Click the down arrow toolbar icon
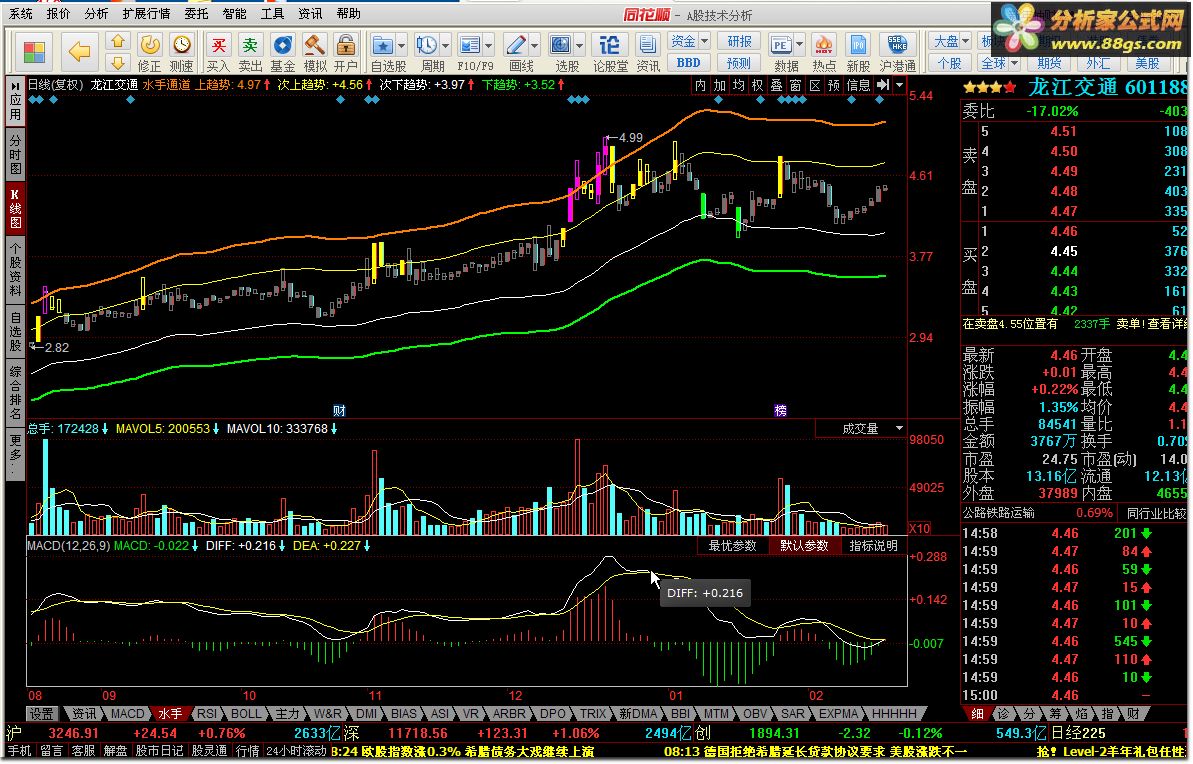This screenshot has height=764, width=1193. pos(117,63)
